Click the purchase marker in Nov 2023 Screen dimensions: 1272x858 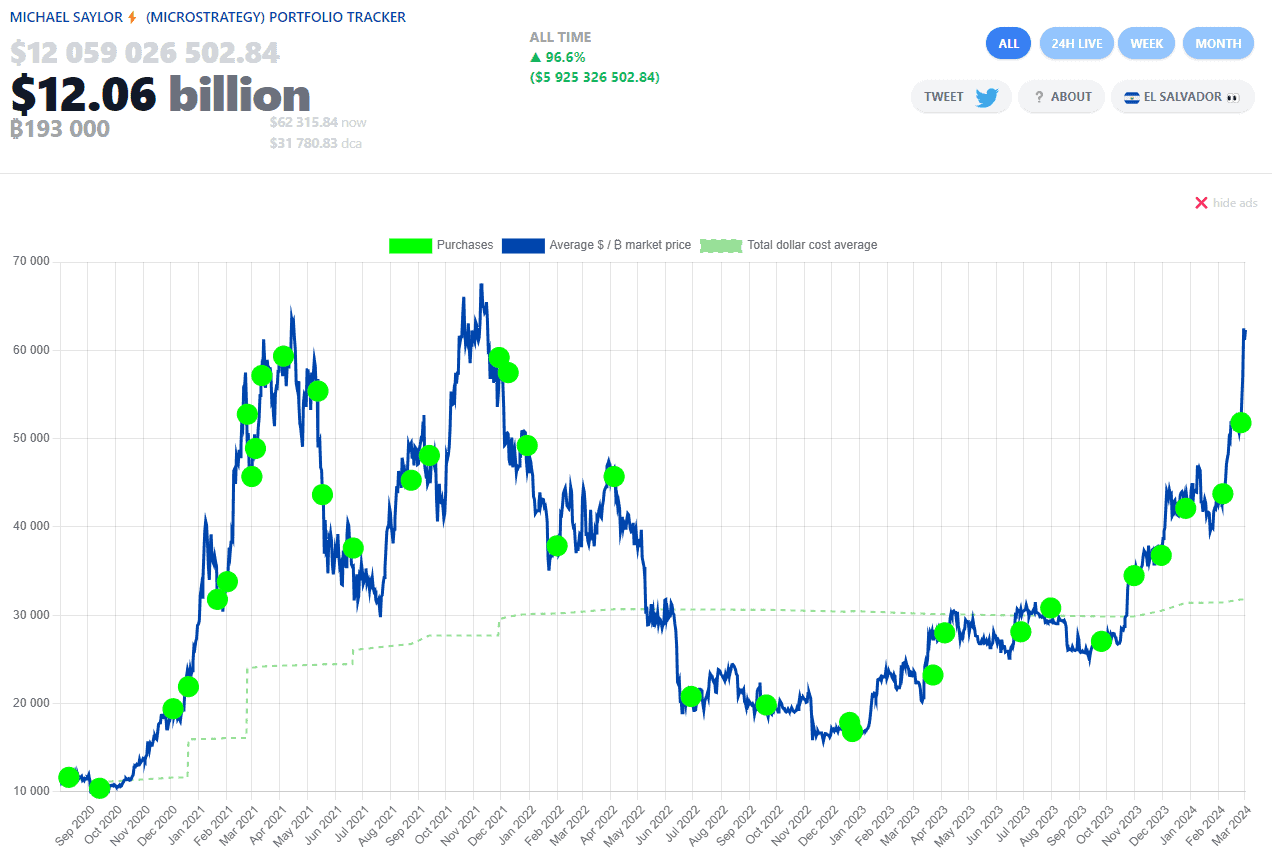pyautogui.click(x=1134, y=575)
